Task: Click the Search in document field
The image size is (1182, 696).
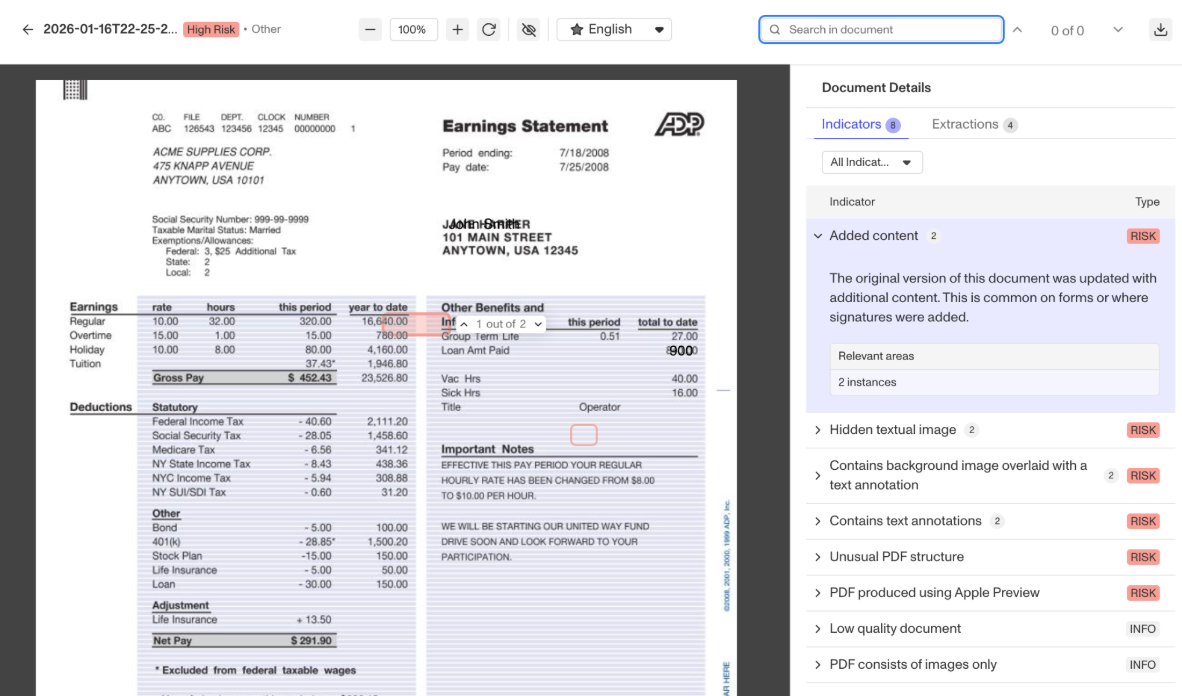Action: tap(881, 29)
